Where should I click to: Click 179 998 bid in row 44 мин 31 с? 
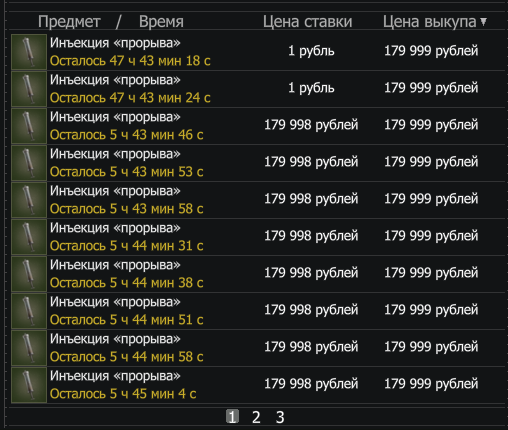311,236
